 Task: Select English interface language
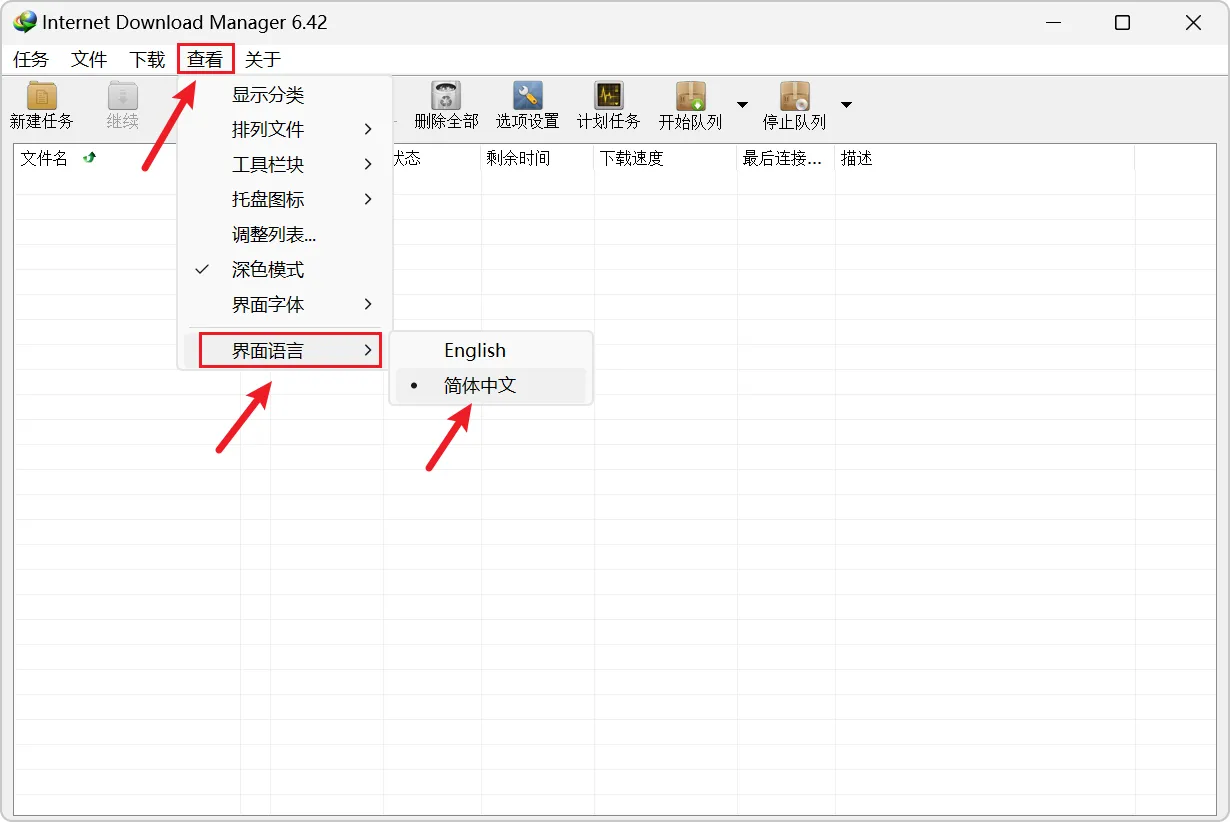tap(491, 350)
